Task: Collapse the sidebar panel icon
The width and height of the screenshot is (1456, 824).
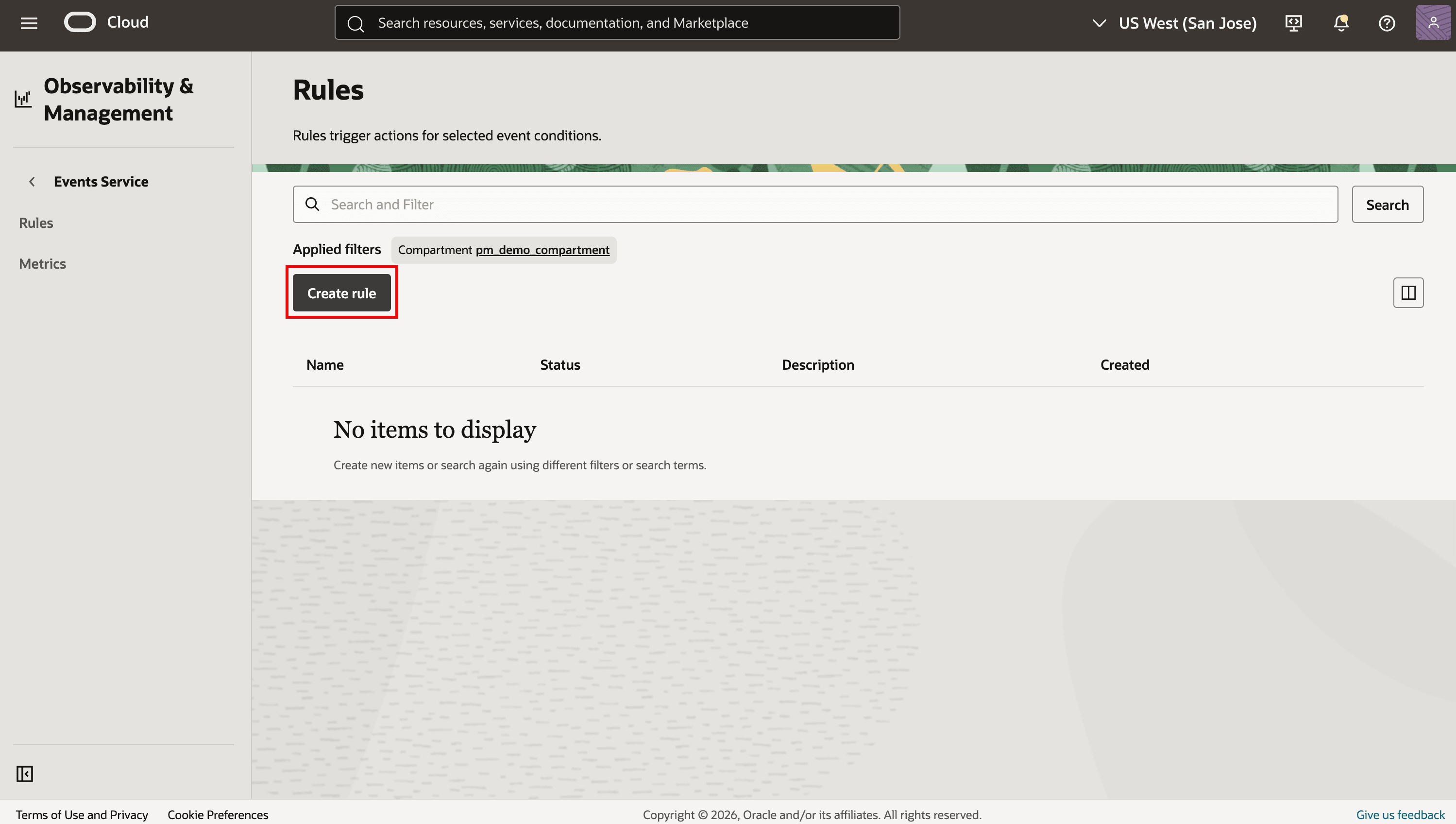Action: click(24, 773)
